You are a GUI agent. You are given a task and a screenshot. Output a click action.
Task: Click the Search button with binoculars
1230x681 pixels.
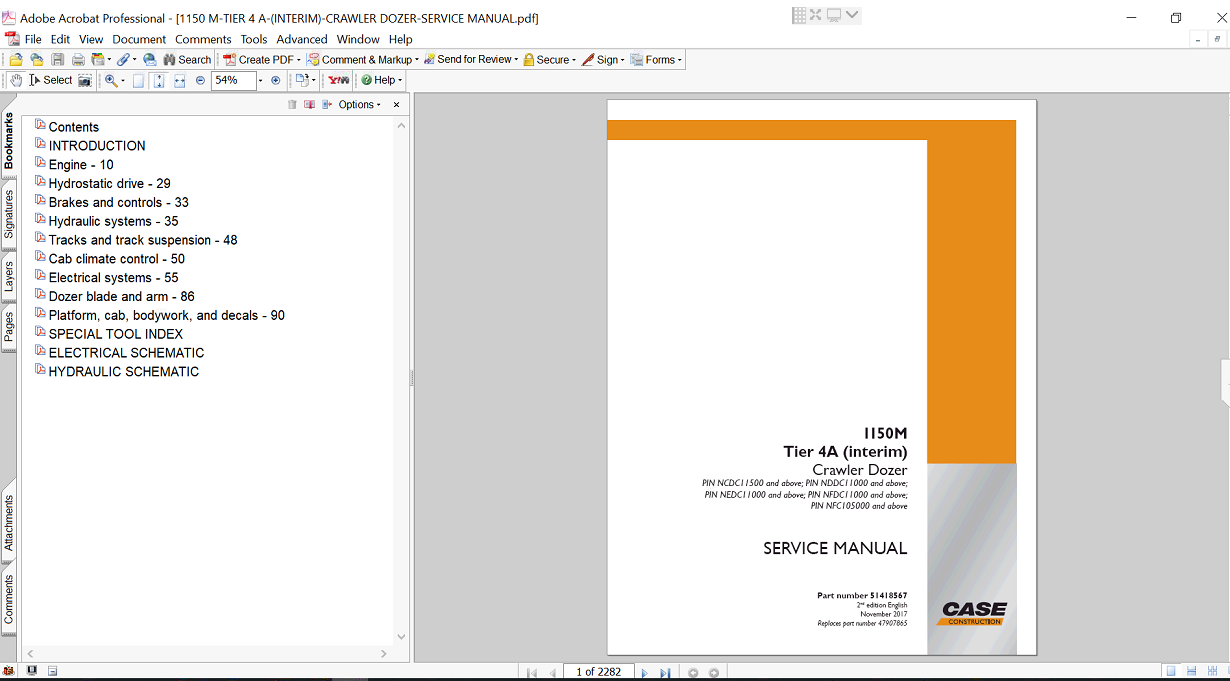[x=187, y=60]
